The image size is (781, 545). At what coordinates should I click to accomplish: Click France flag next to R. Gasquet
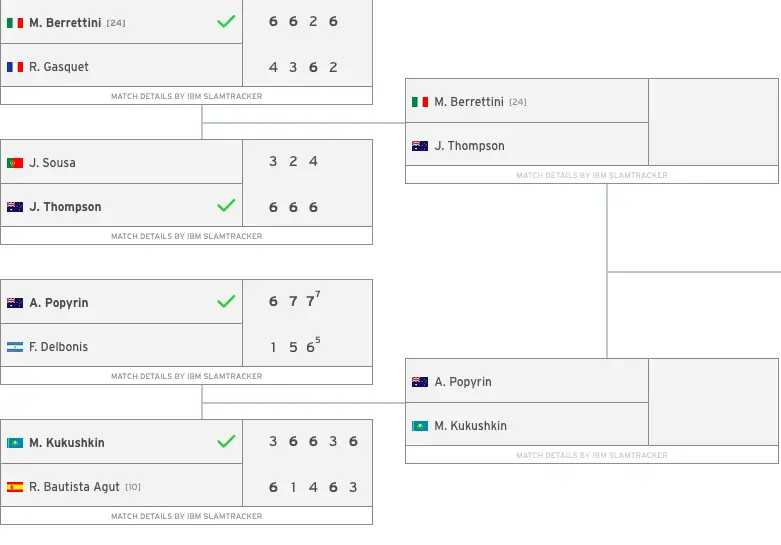click(15, 67)
